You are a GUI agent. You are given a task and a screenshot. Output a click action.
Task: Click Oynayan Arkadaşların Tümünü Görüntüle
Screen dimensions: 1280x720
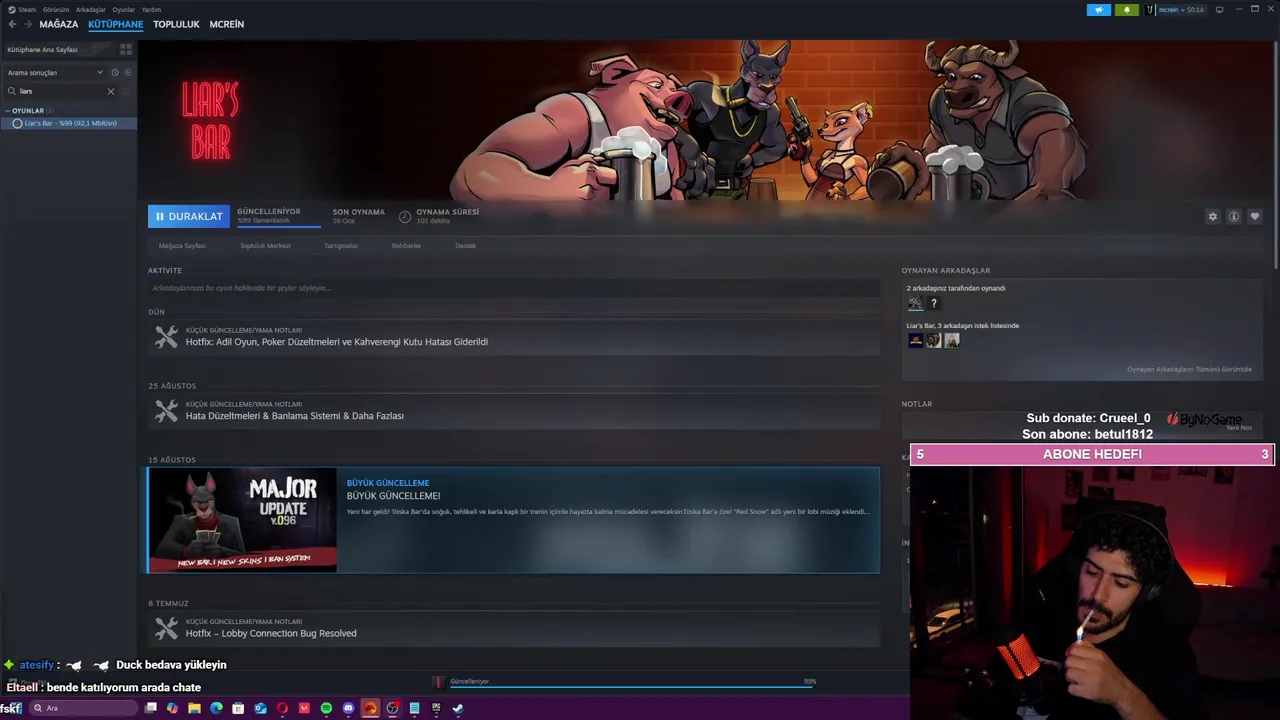tap(1189, 369)
